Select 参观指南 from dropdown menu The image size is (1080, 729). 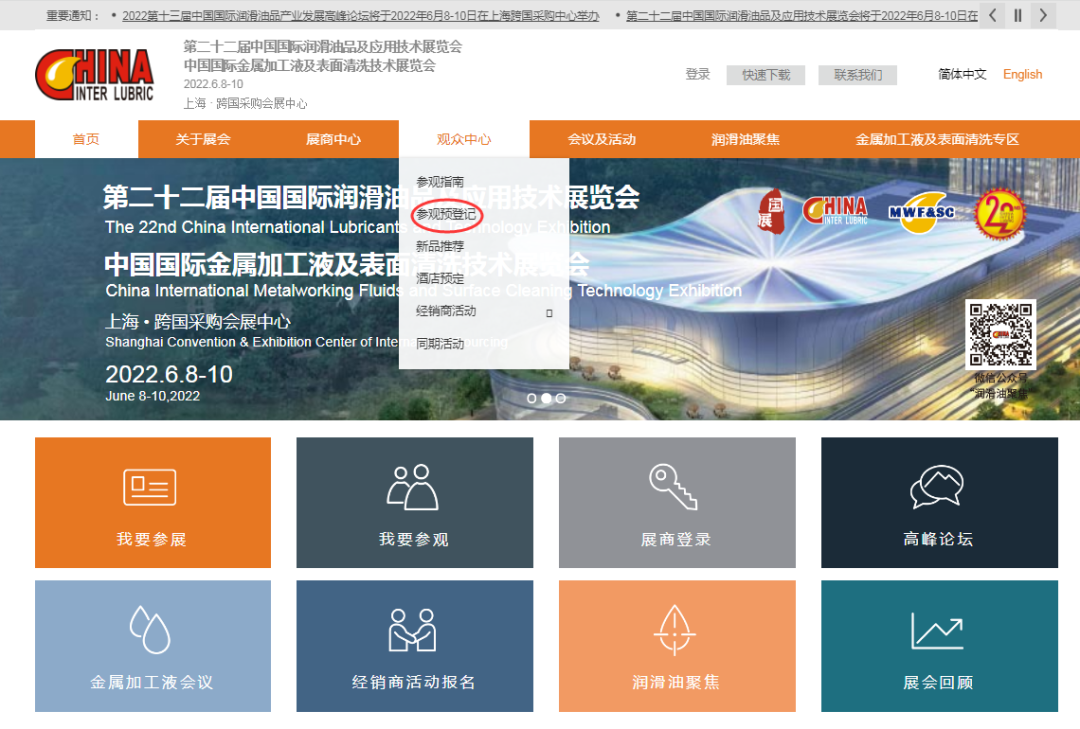440,182
